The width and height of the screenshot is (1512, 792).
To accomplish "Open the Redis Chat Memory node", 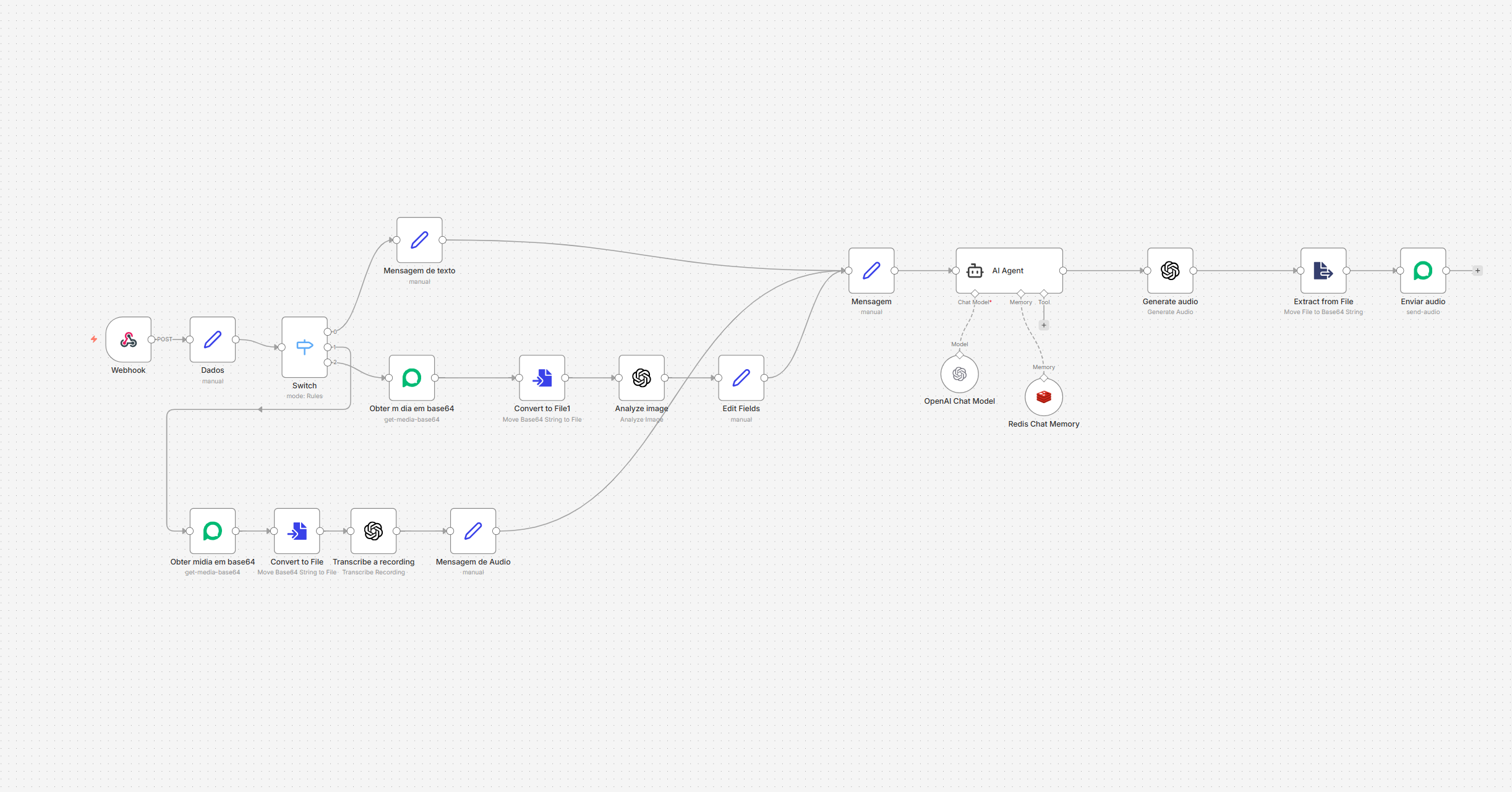I will 1044,397.
